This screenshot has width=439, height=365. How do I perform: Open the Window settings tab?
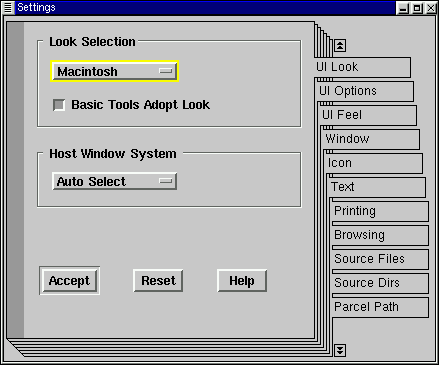pos(371,139)
